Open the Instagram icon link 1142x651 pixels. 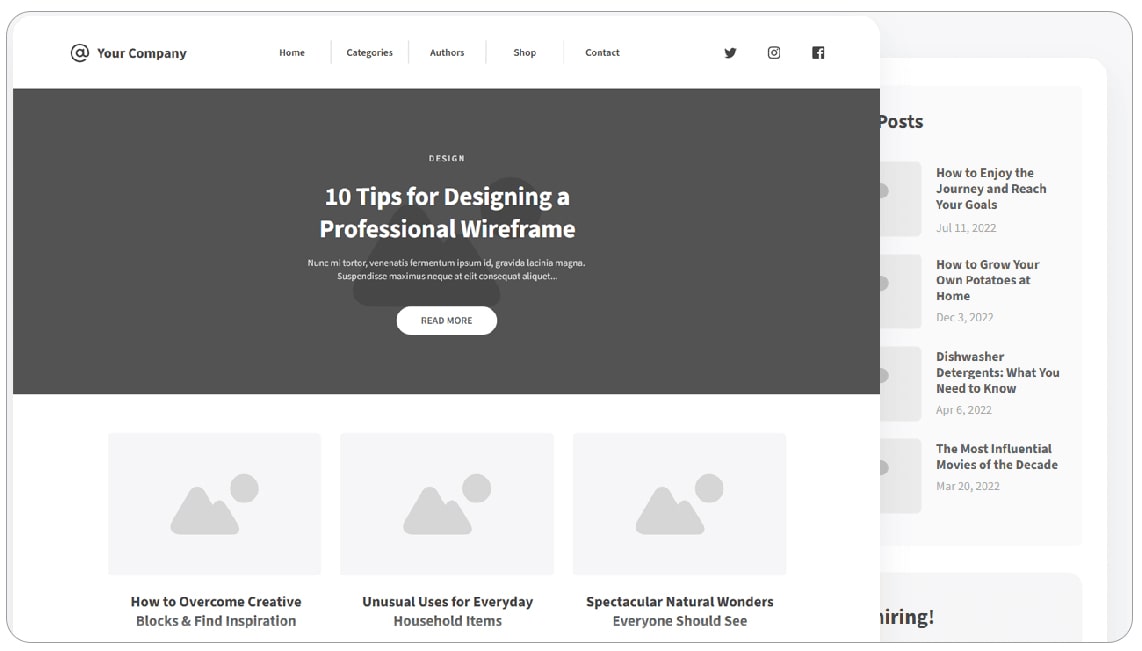774,53
